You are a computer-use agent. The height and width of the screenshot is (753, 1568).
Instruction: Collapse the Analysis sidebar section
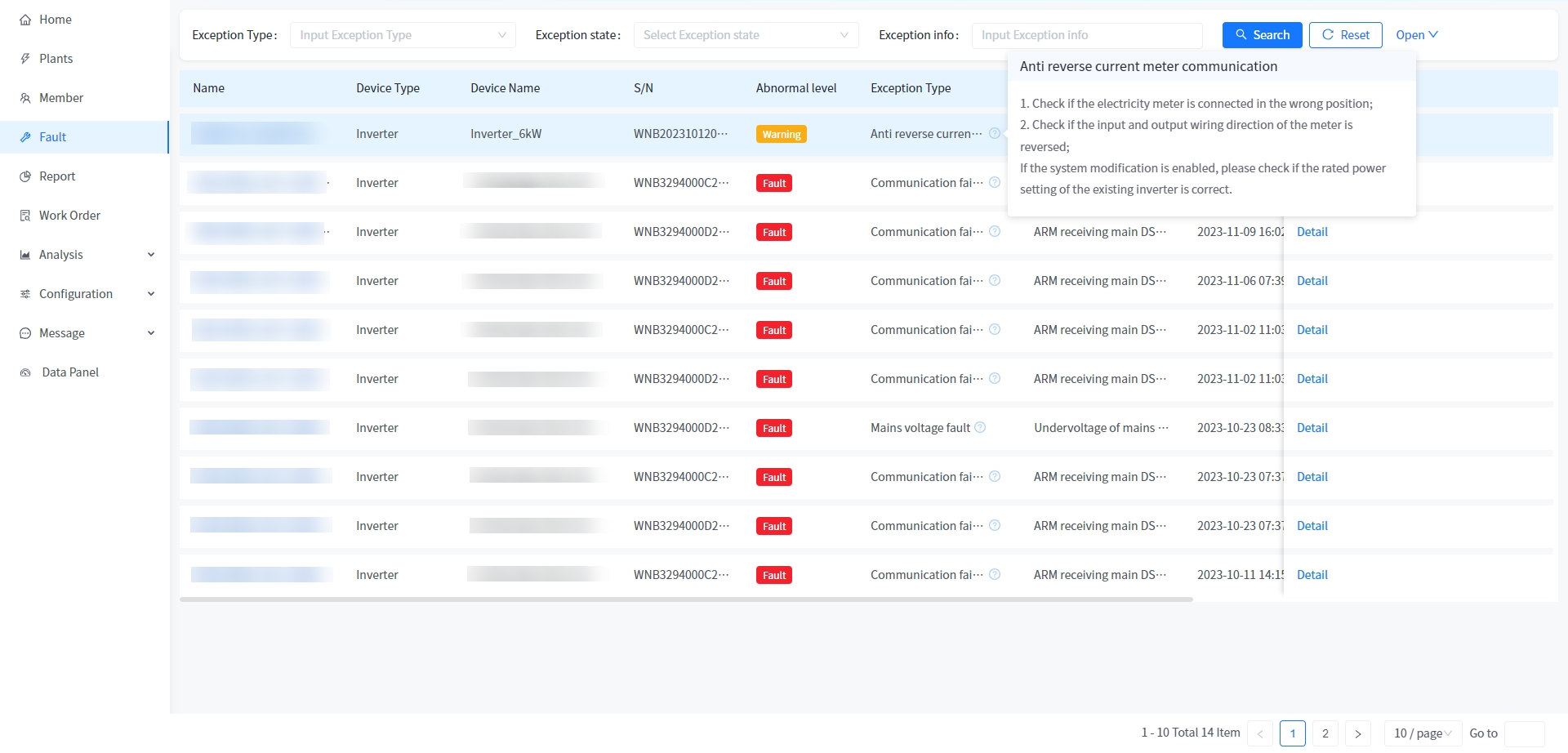[x=150, y=254]
